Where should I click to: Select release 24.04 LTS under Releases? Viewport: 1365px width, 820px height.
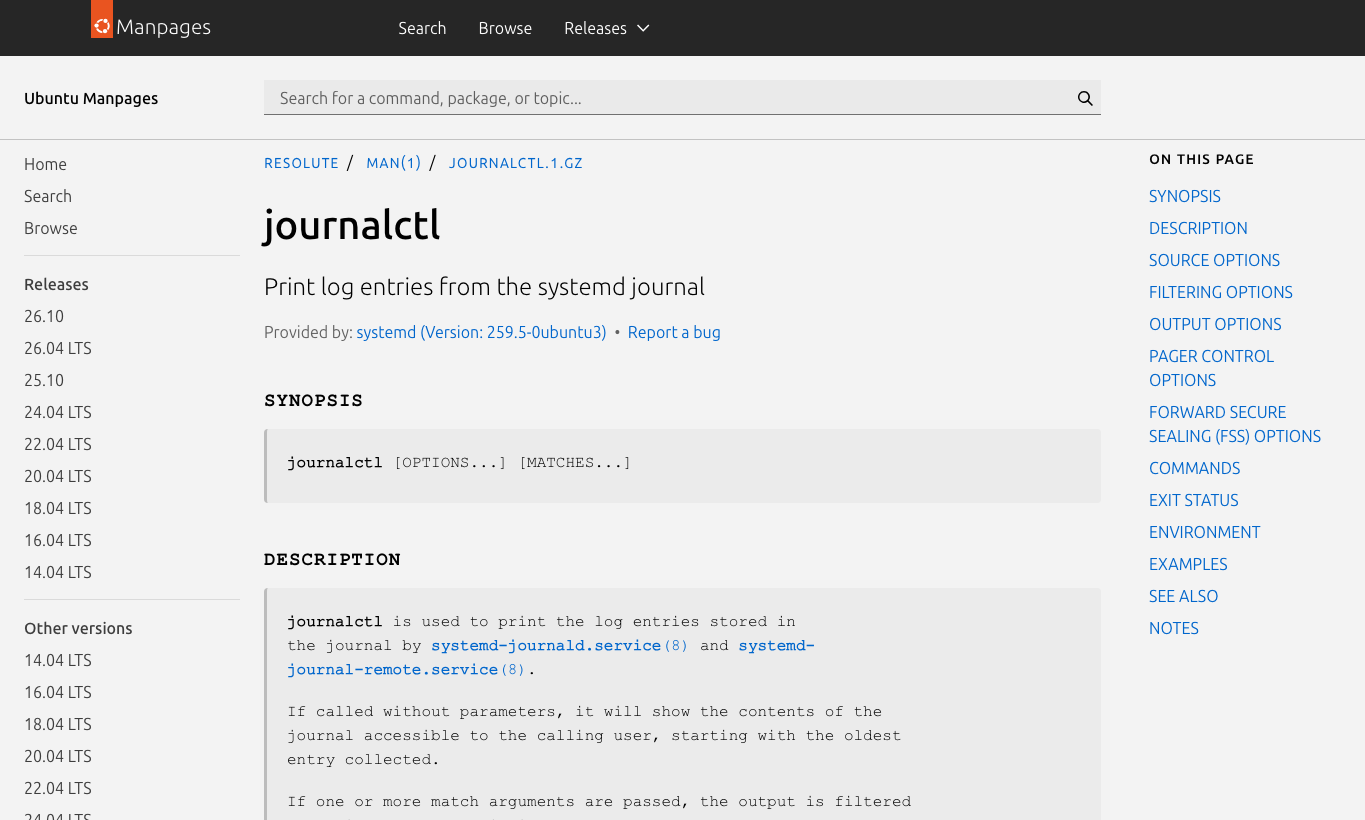[x=58, y=412]
